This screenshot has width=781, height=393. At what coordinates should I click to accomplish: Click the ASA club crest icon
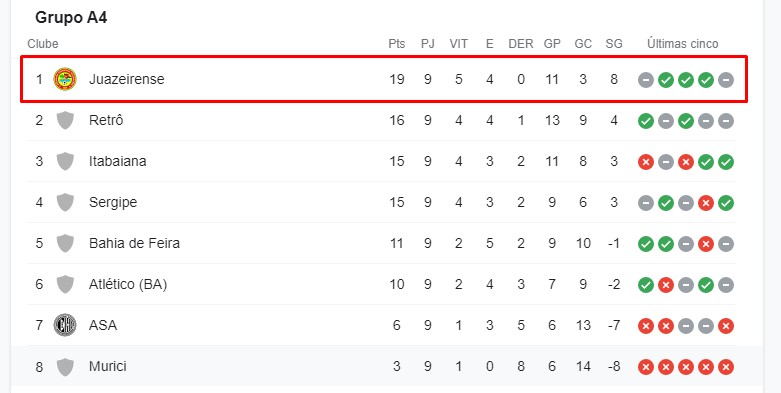click(65, 325)
